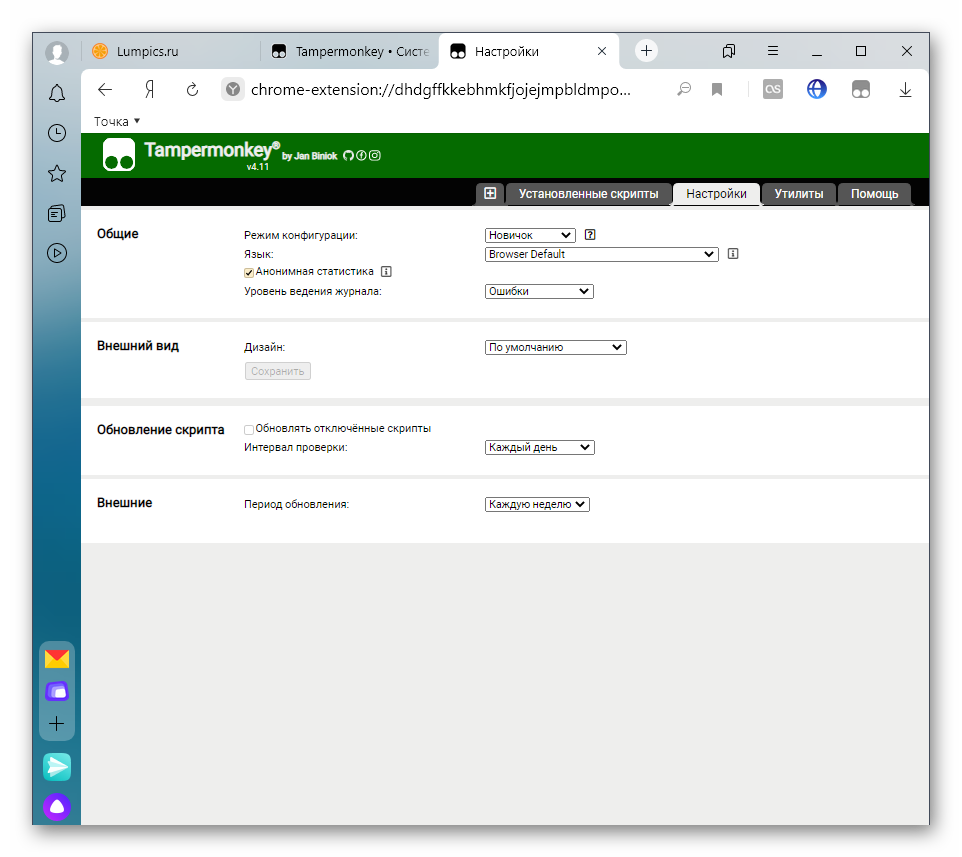962x857 pixels.
Task: Click the bookmark icon in address bar
Action: [717, 90]
